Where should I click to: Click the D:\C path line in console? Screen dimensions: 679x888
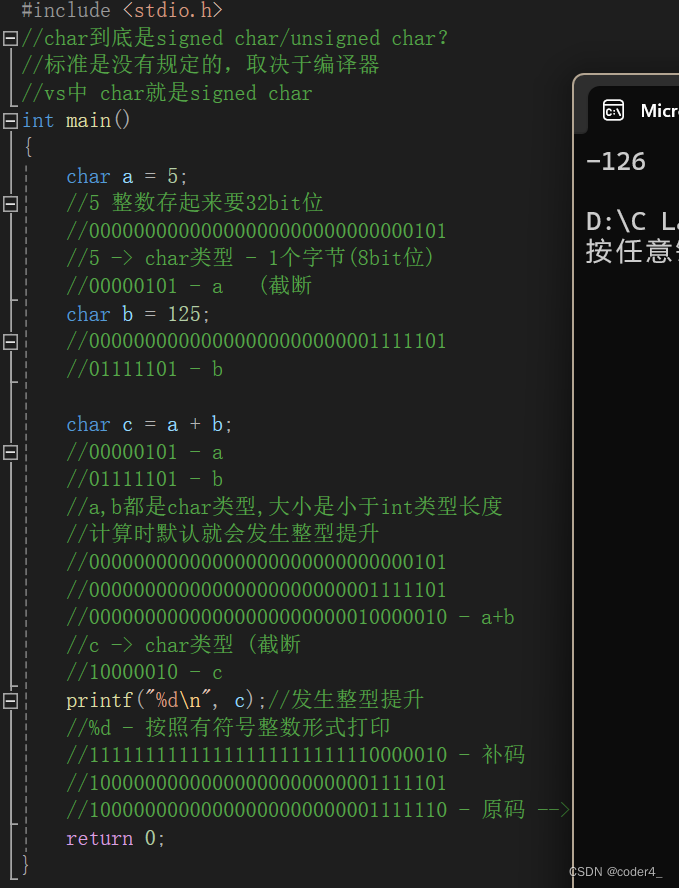tap(633, 221)
